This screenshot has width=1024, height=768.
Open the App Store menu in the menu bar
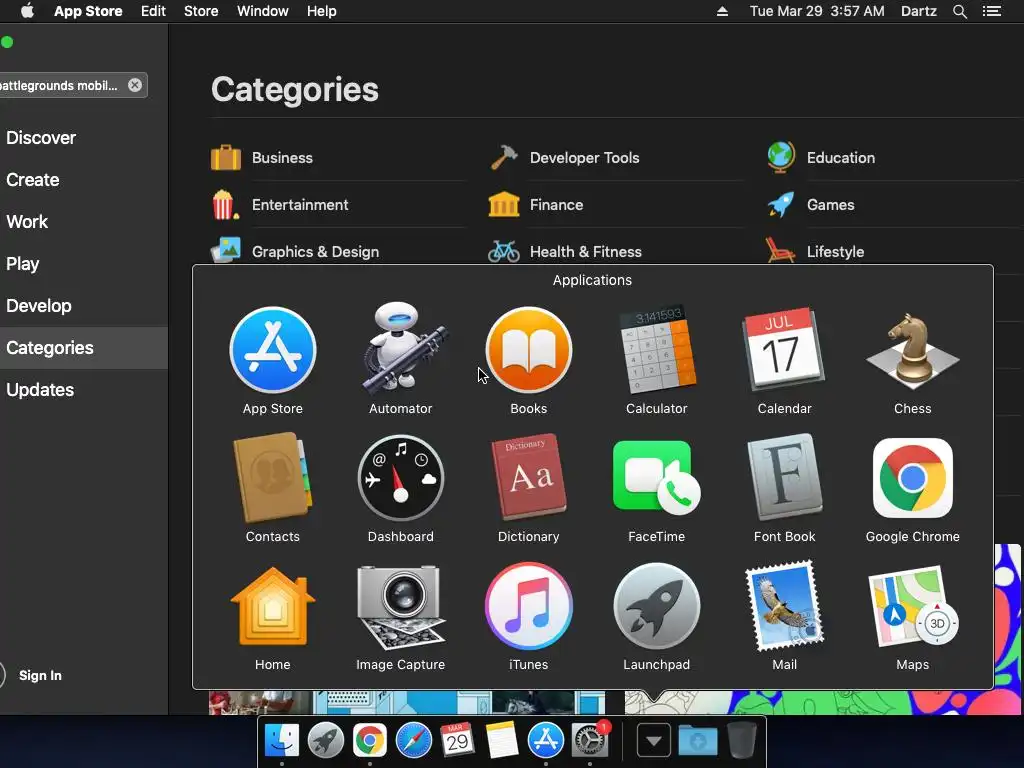click(88, 11)
